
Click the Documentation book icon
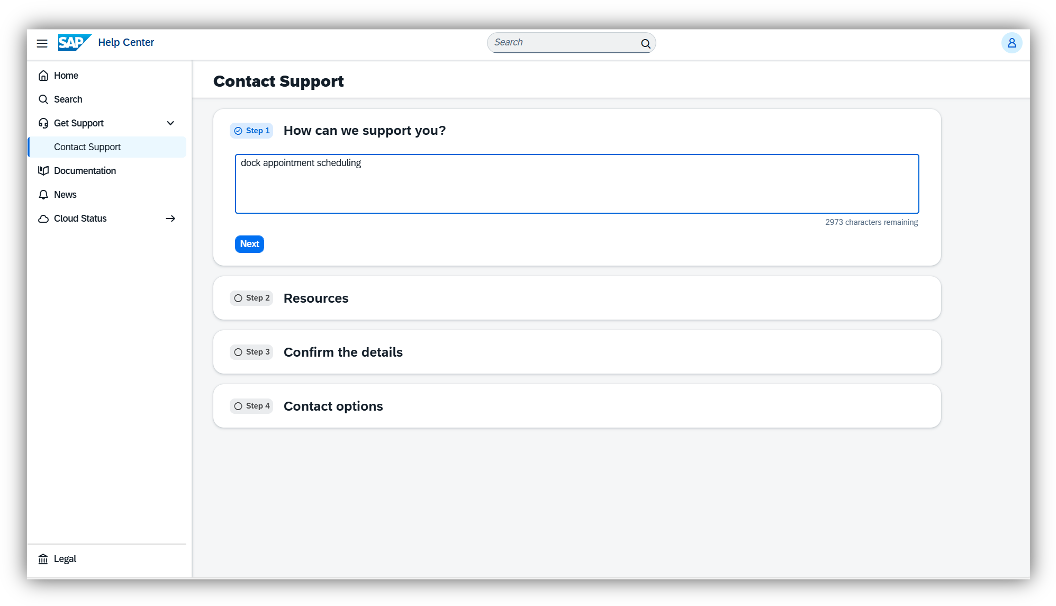[x=43, y=171]
